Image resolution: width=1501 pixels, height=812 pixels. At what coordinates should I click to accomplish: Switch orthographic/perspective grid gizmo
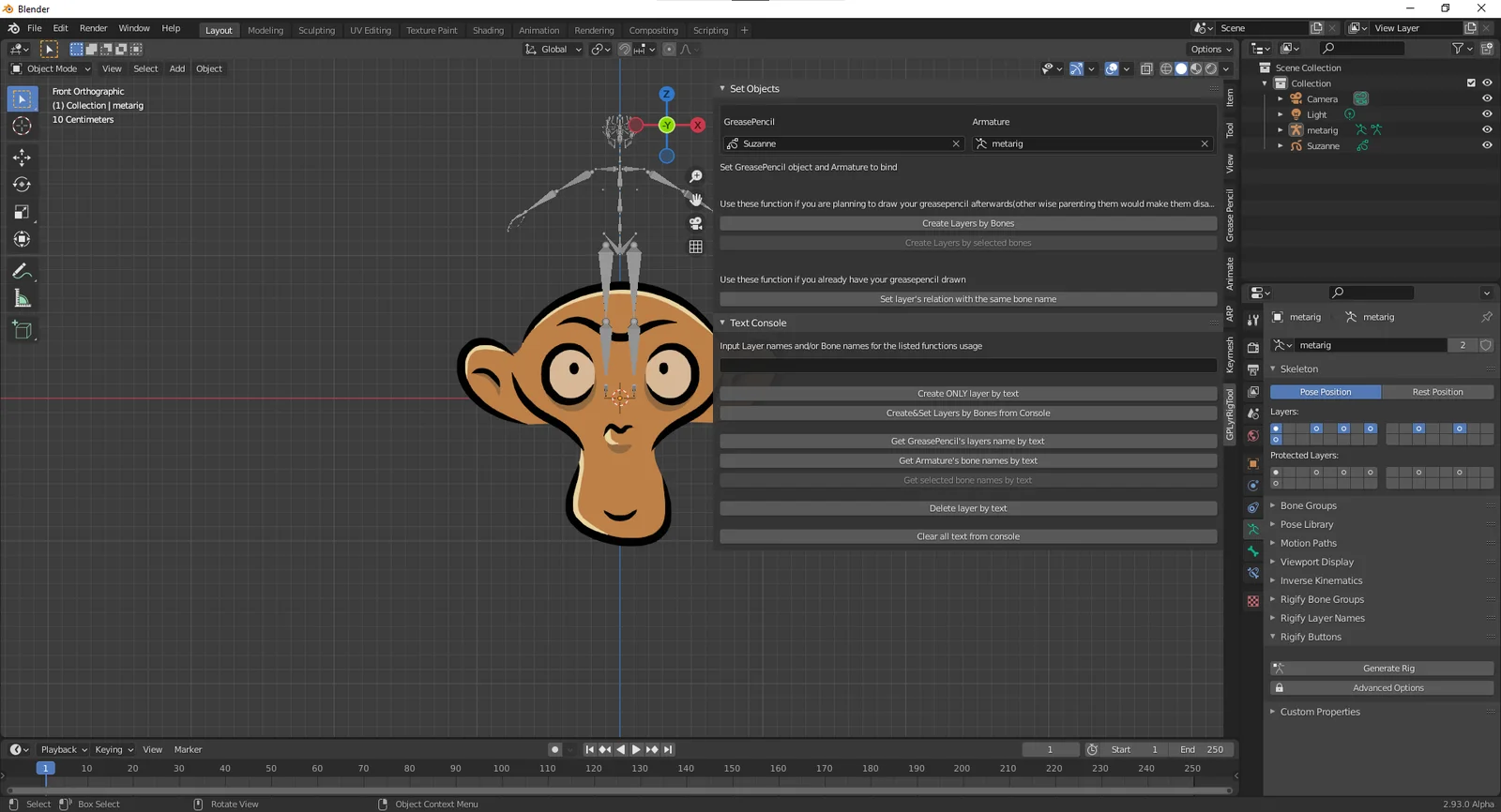coord(696,247)
